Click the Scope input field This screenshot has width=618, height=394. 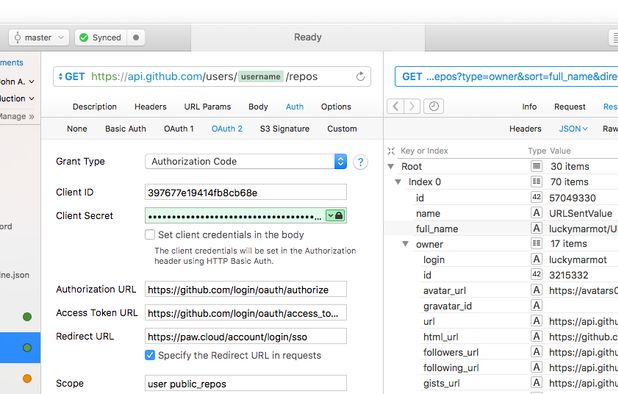point(246,383)
